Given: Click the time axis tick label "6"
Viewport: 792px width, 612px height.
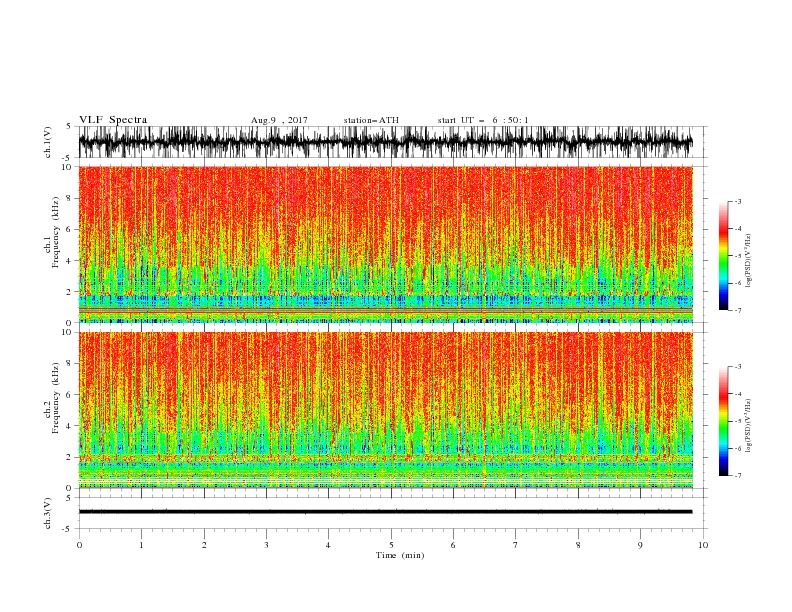Looking at the screenshot, I should pos(454,545).
